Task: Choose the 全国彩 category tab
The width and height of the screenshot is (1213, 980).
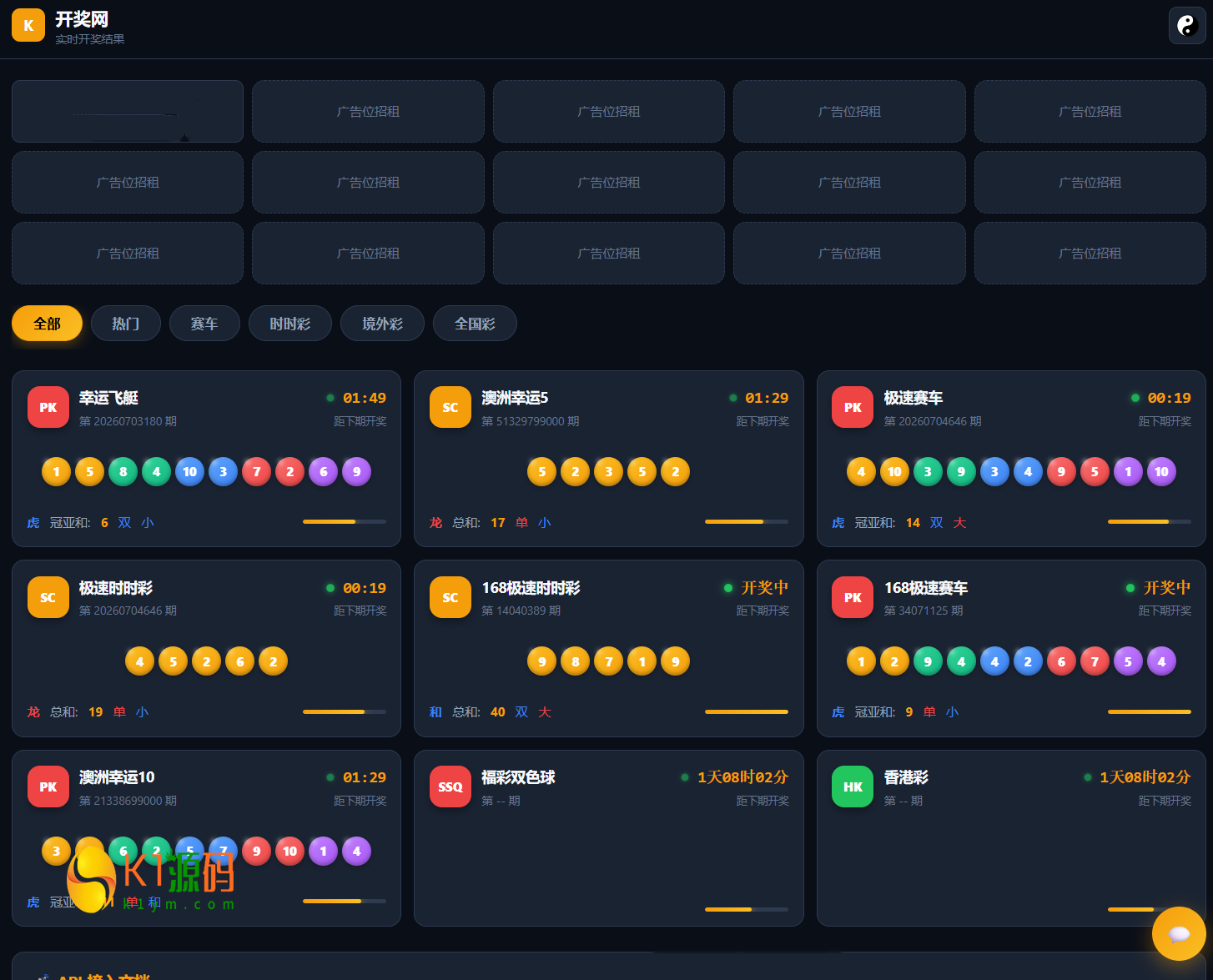Action: pyautogui.click(x=475, y=324)
